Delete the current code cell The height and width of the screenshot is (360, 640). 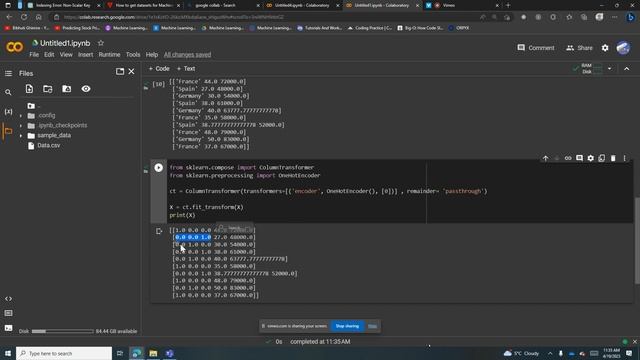(x=613, y=158)
